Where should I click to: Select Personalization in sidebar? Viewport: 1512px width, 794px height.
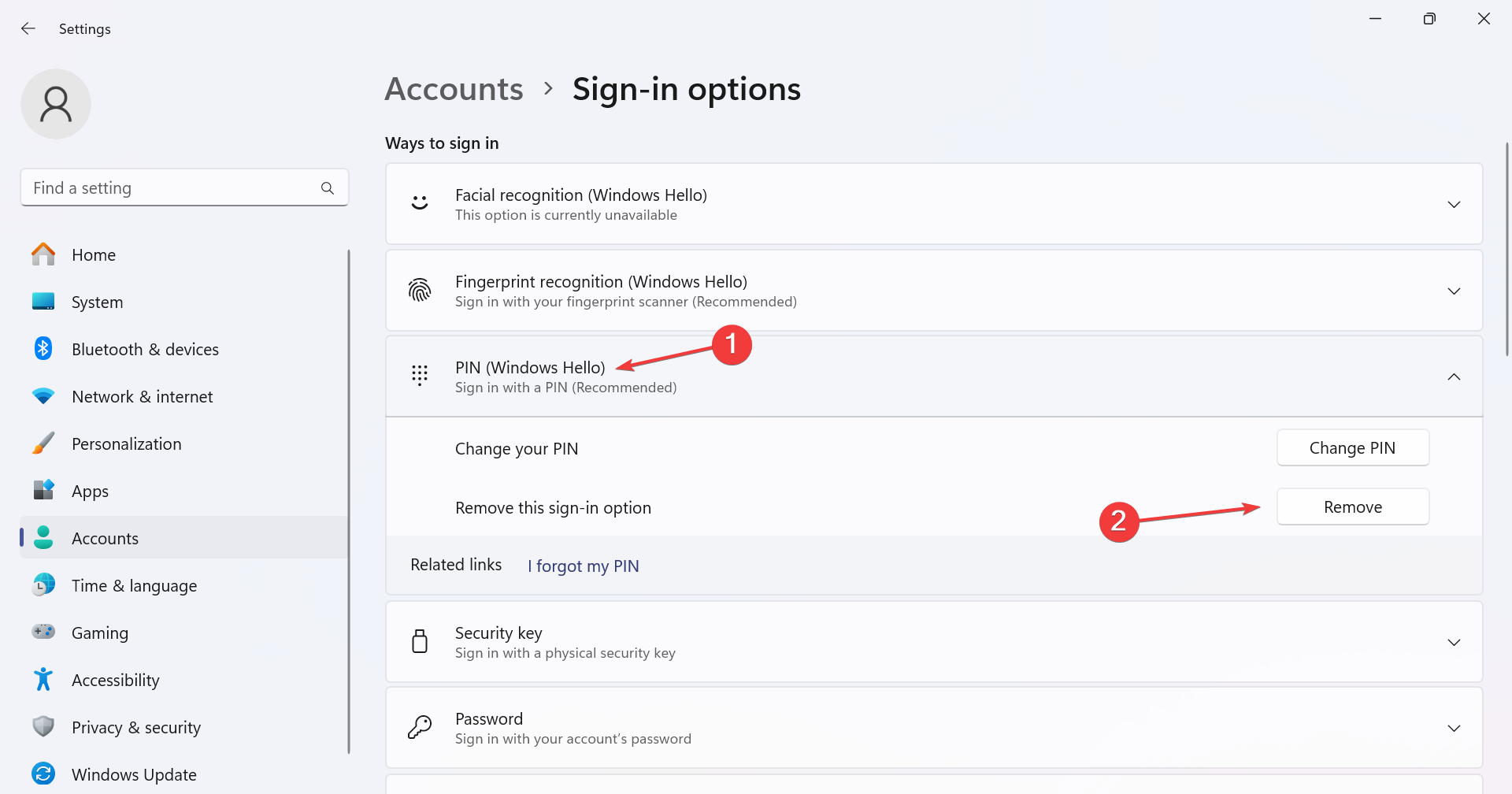(184, 443)
